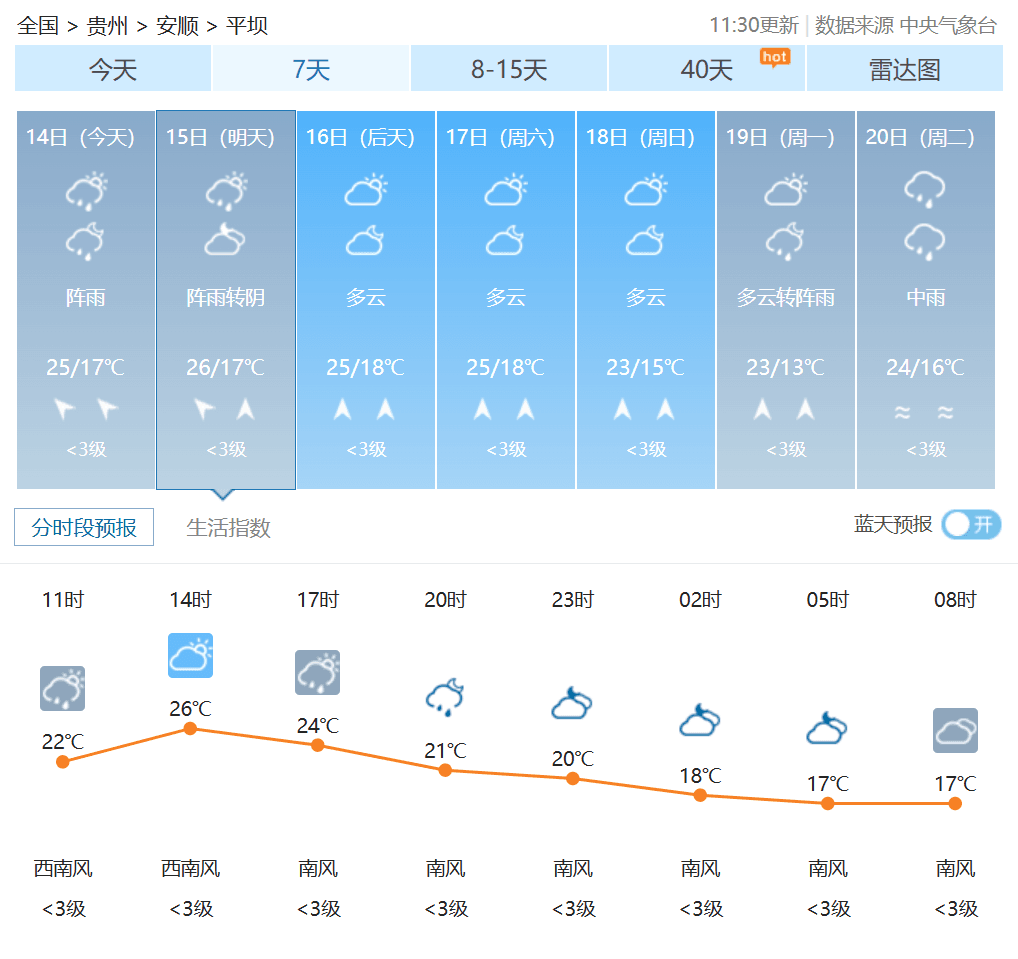Toggle the 蓝天预报 switch

pos(971,525)
